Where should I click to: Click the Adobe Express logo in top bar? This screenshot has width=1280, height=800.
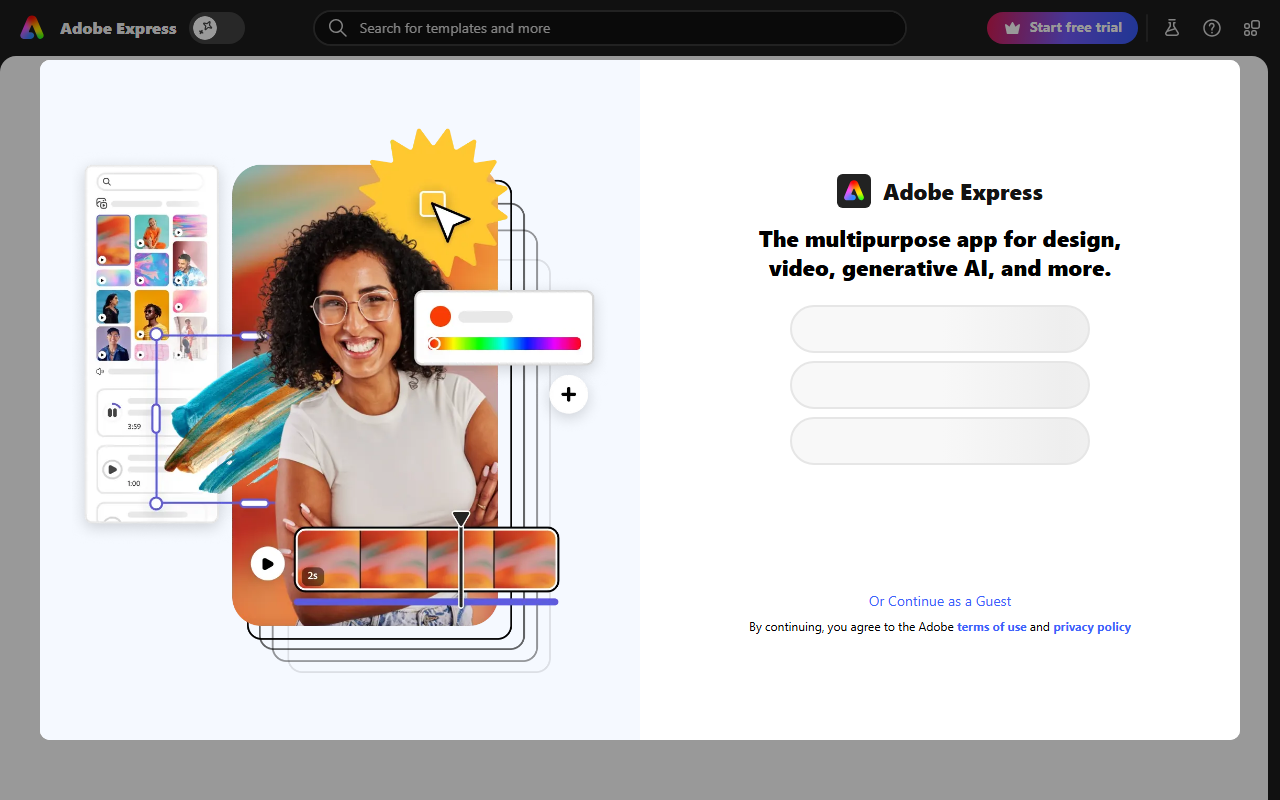pyautogui.click(x=32, y=28)
